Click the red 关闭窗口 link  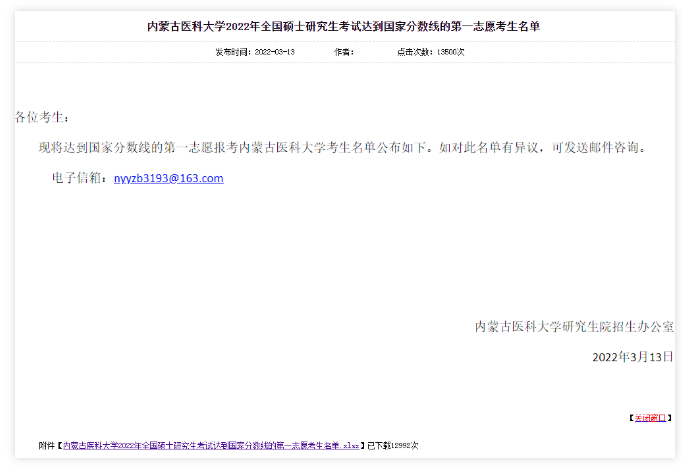pyautogui.click(x=650, y=418)
